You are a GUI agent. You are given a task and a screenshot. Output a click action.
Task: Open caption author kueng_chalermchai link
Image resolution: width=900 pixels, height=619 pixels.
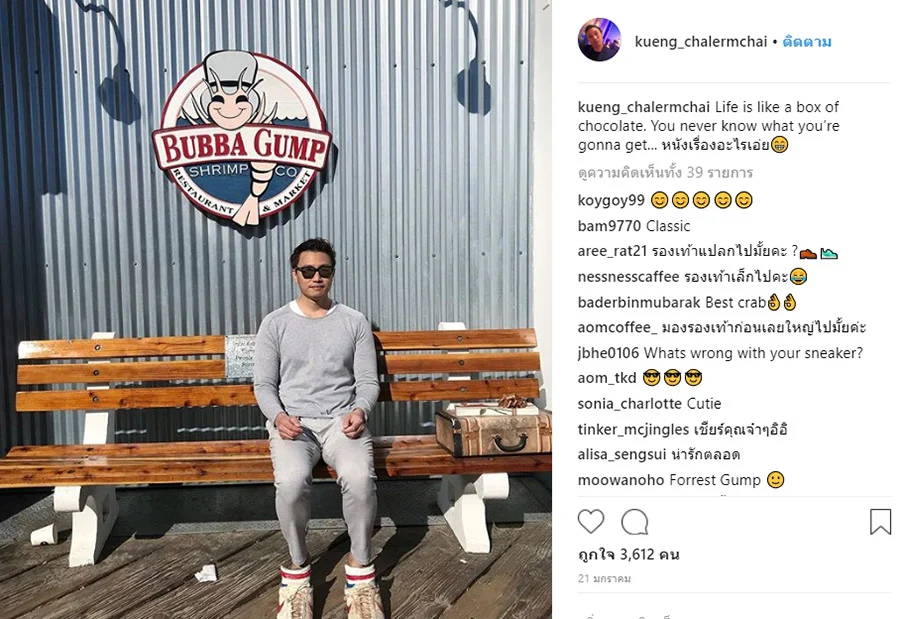(644, 107)
